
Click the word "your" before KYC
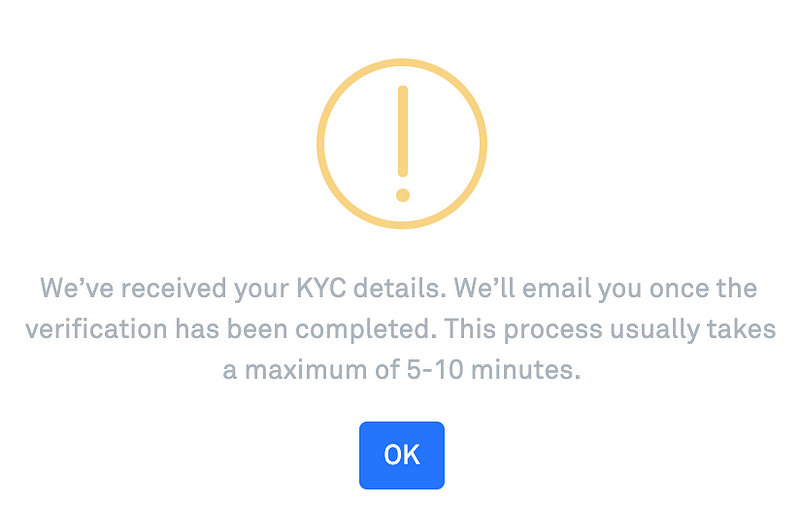click(x=261, y=291)
